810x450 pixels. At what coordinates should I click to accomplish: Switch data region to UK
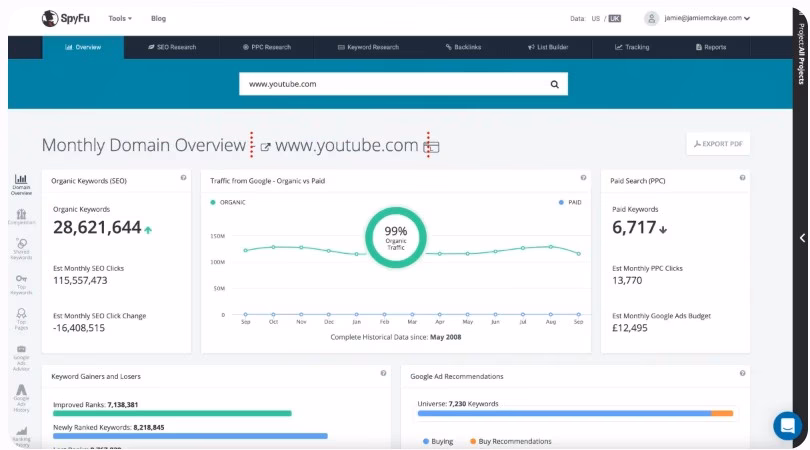[x=614, y=18]
